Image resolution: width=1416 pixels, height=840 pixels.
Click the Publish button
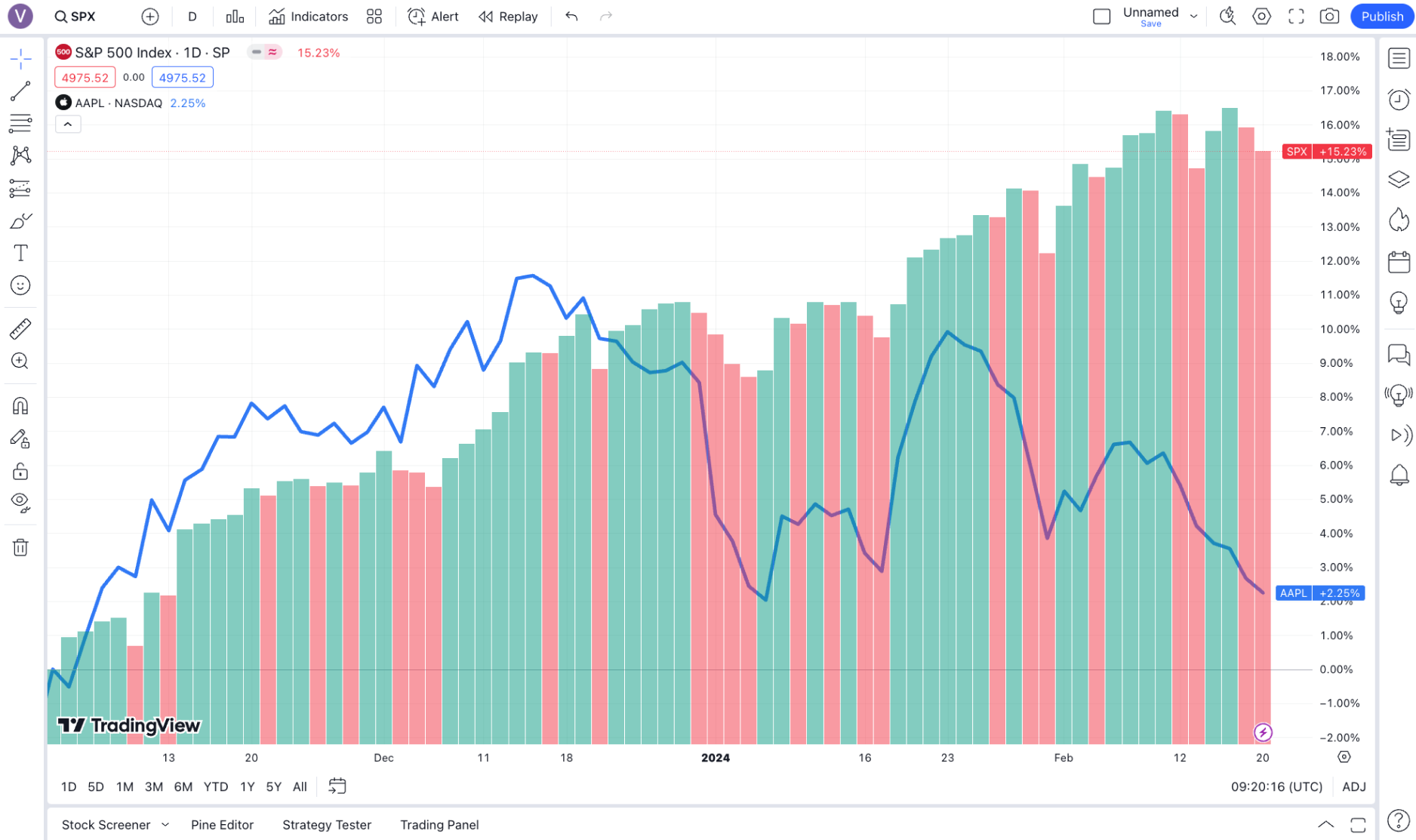(x=1381, y=17)
